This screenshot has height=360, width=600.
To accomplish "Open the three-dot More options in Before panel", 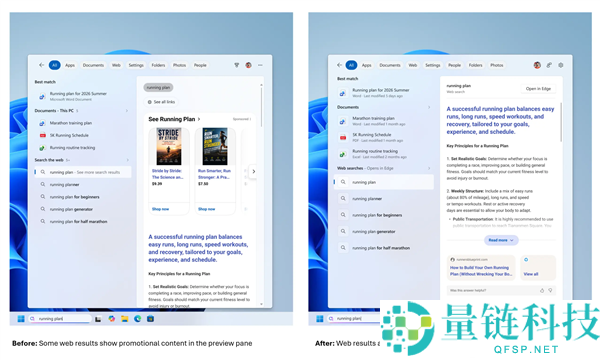I will [260, 65].
